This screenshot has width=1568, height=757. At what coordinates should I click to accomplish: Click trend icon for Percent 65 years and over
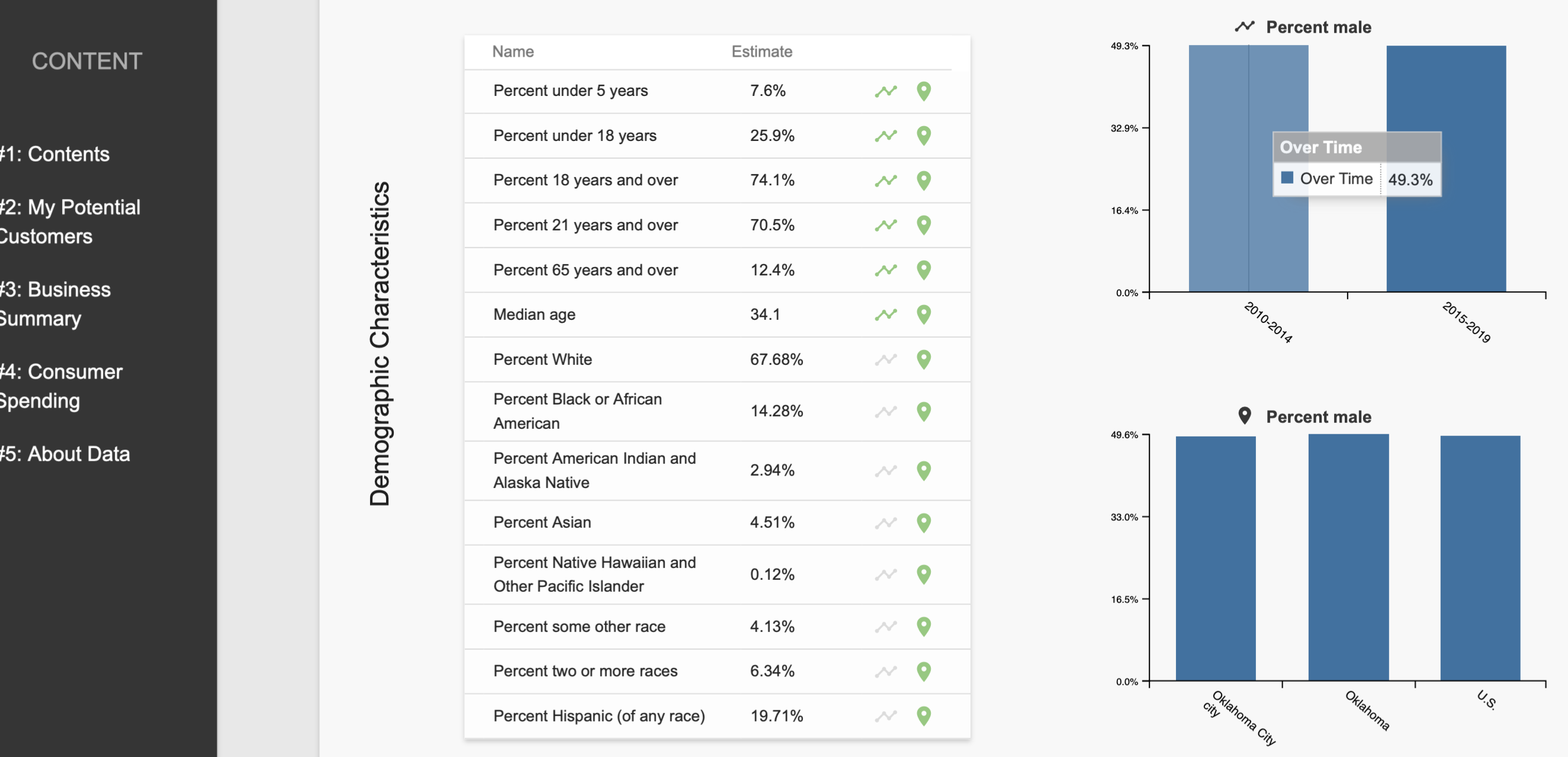click(886, 271)
